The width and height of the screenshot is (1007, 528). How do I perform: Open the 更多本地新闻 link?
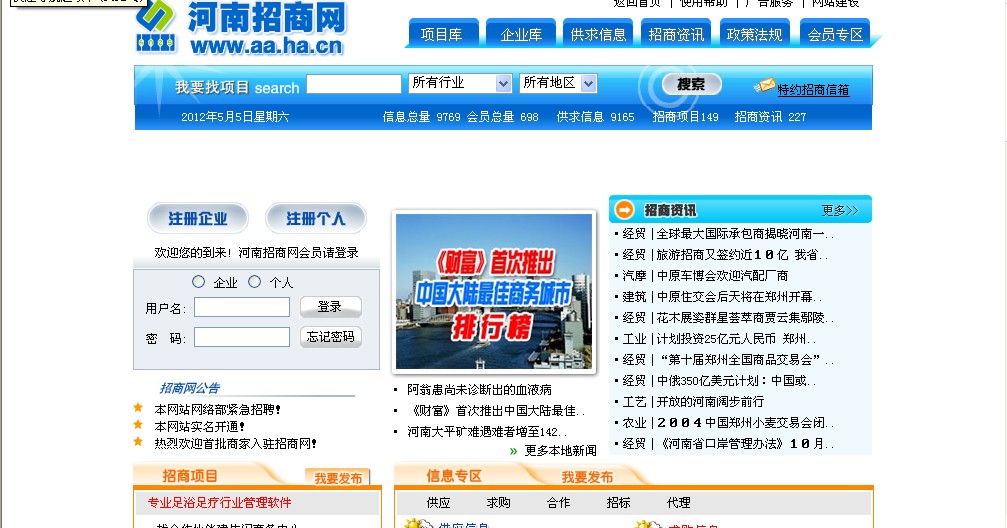561,451
